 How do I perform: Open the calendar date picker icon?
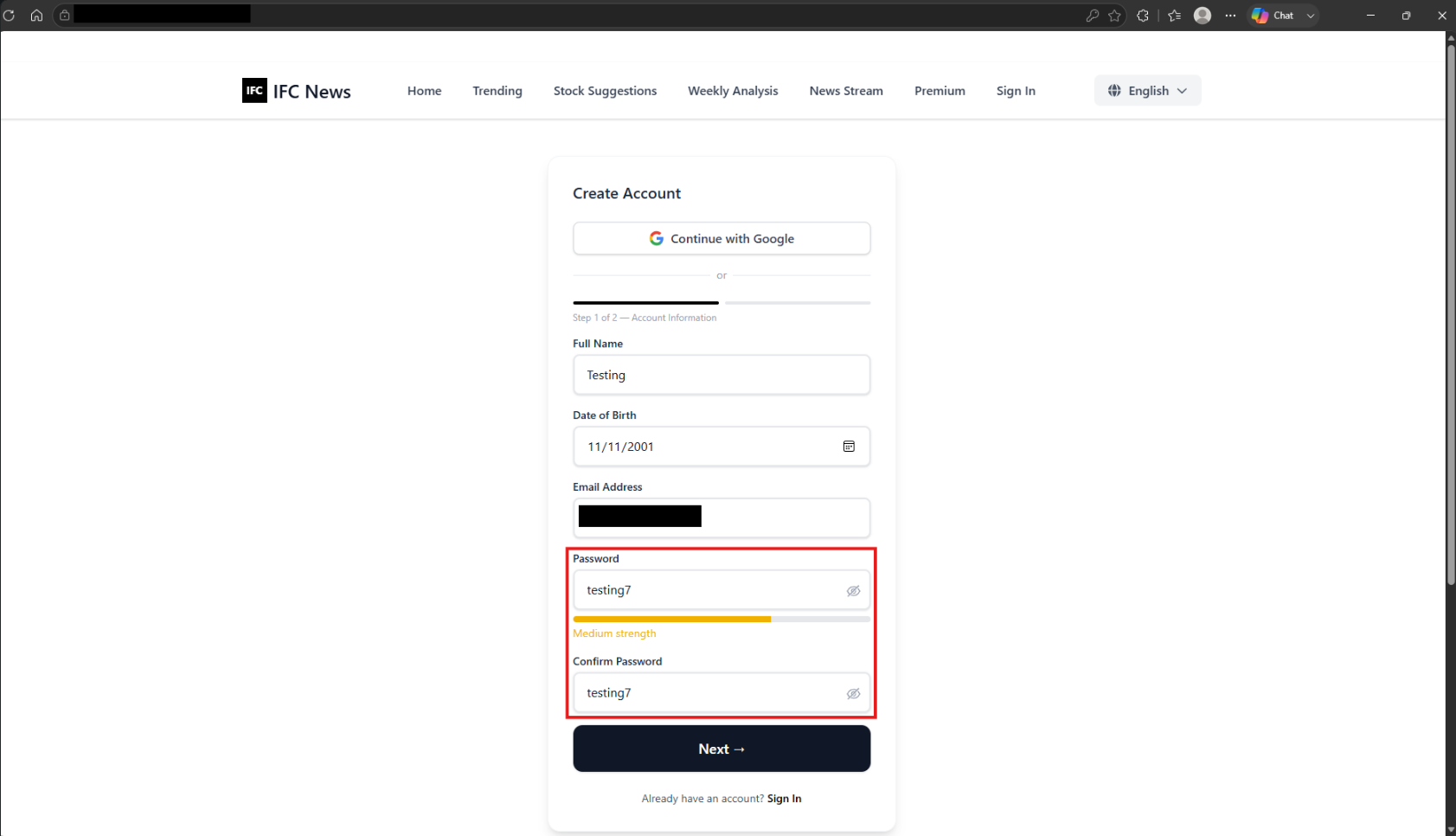coord(849,447)
